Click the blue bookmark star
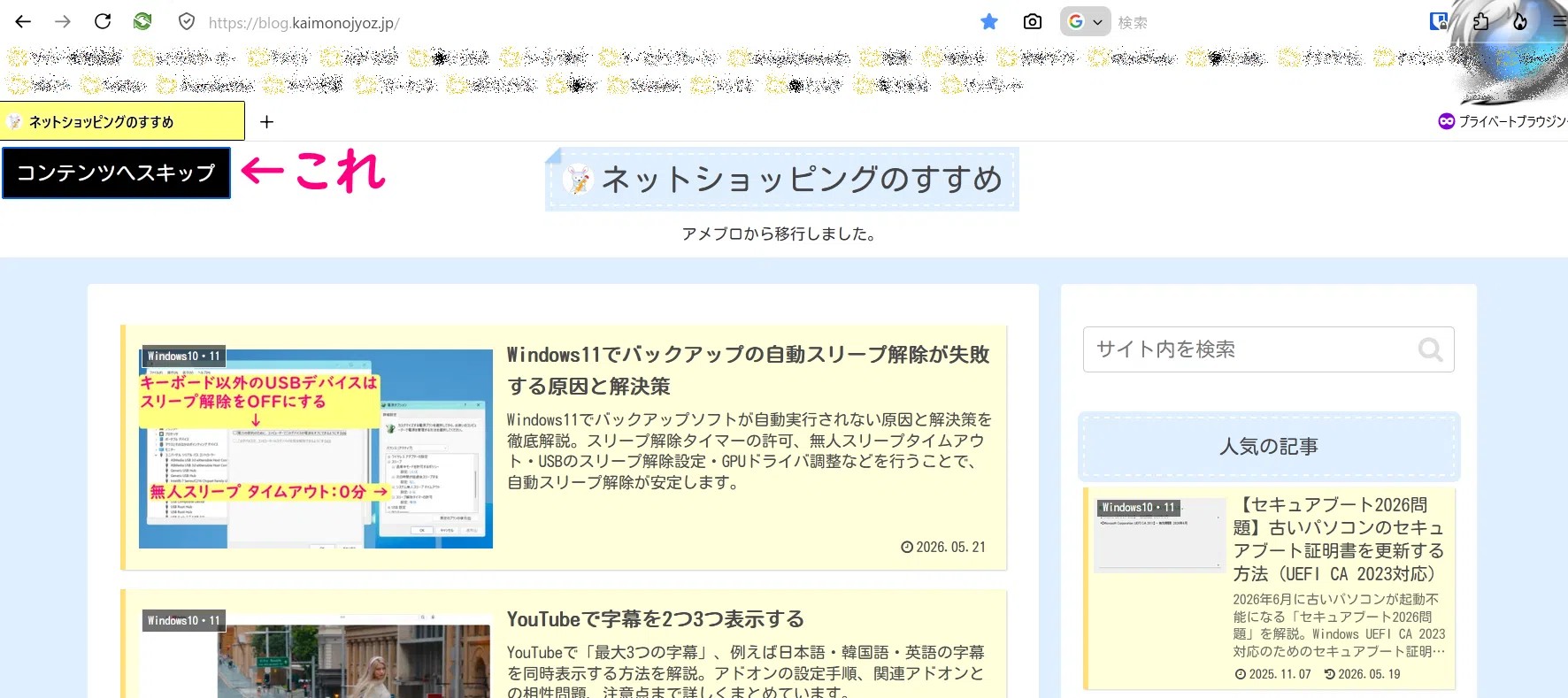The height and width of the screenshot is (698, 1568). coord(989,22)
